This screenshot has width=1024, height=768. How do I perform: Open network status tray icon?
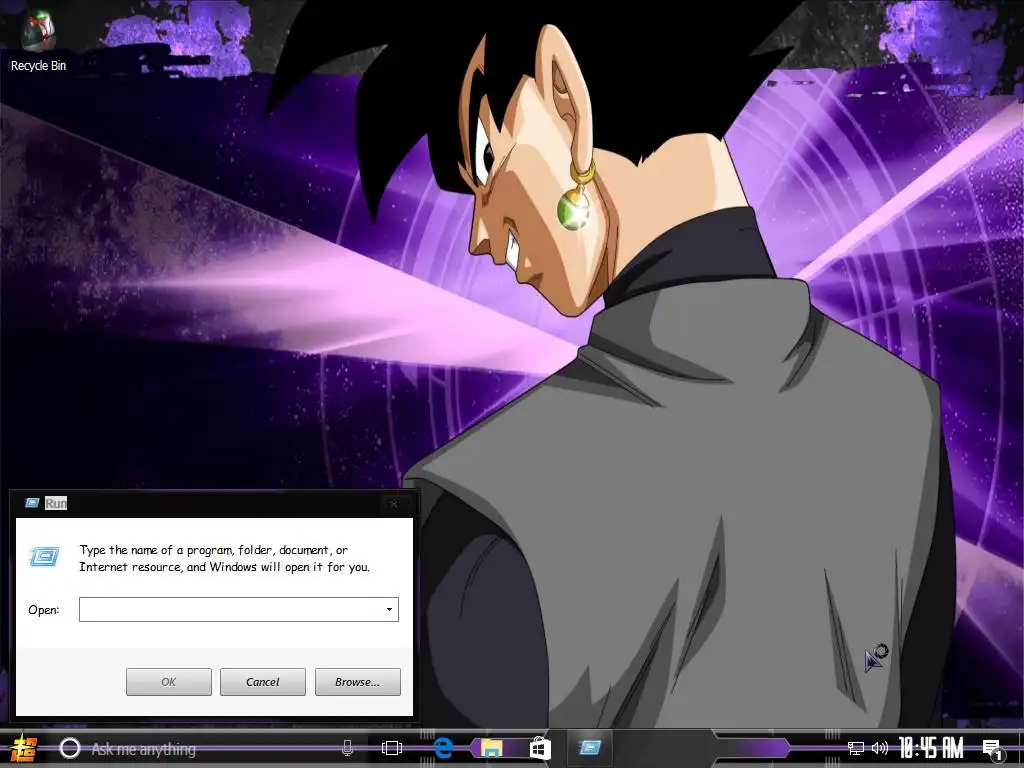coord(856,748)
